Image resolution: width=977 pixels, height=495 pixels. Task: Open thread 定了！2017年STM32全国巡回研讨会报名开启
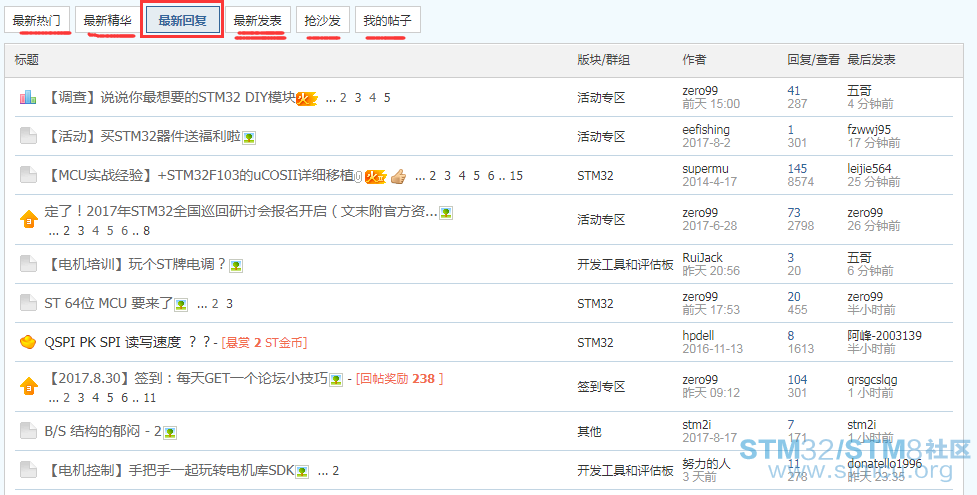click(241, 211)
